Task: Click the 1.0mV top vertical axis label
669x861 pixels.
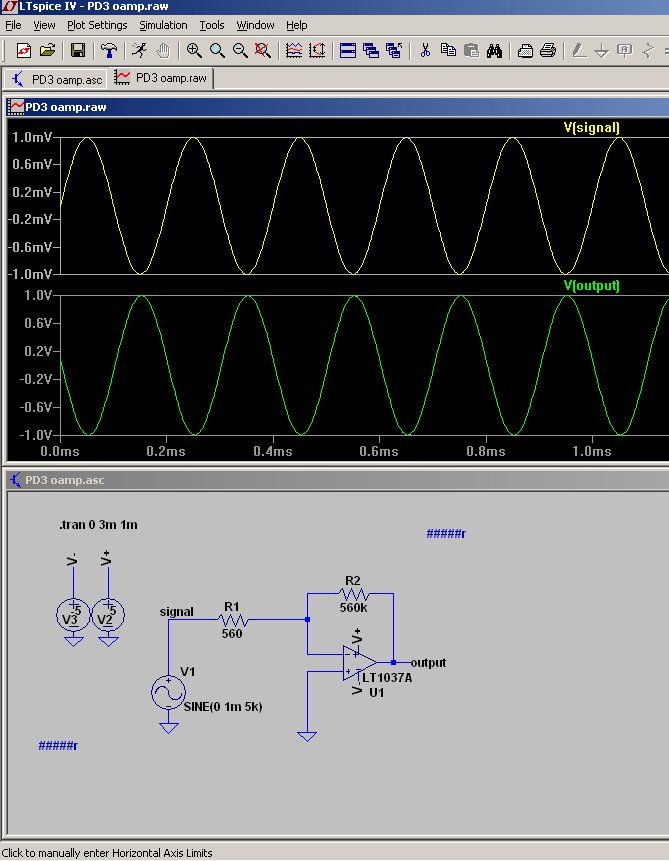Action: point(32,137)
